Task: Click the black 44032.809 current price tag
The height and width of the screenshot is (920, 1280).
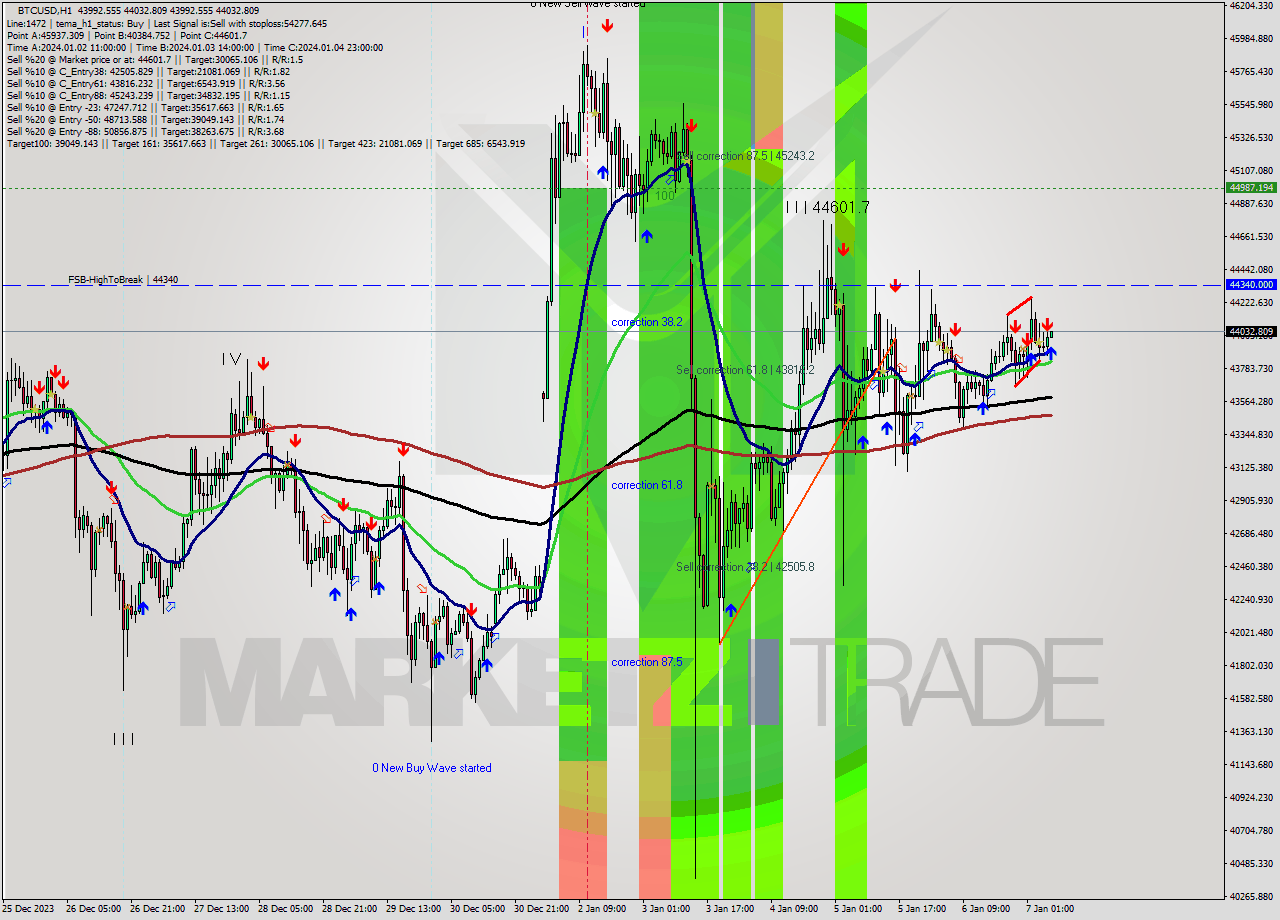Action: point(1250,331)
